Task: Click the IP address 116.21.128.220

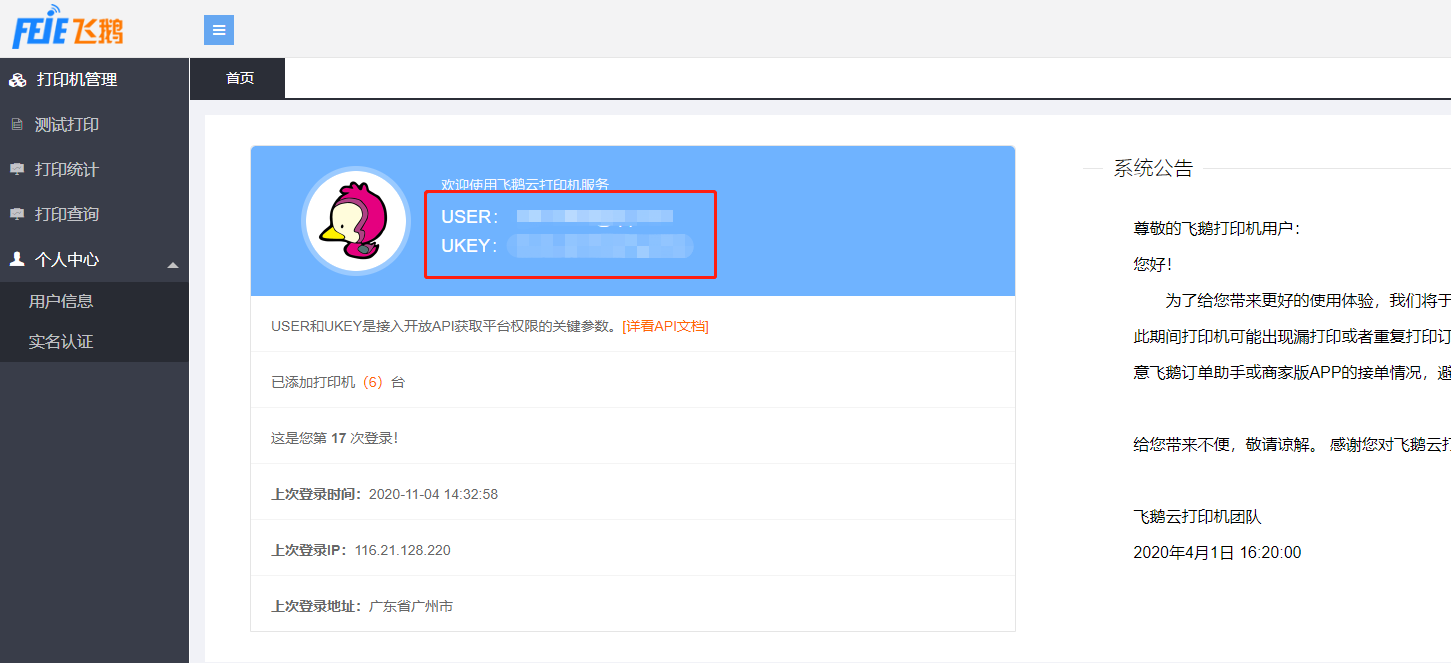Action: (402, 550)
